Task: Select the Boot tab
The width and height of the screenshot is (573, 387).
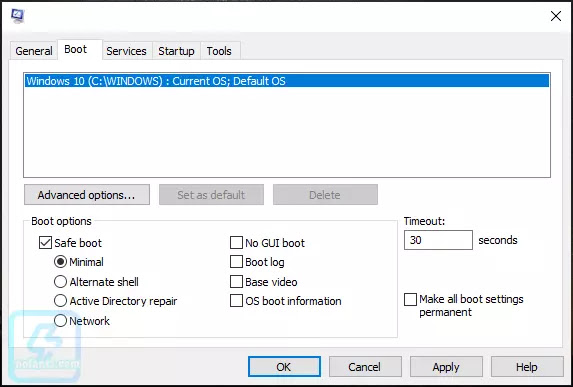Action: tap(80, 49)
